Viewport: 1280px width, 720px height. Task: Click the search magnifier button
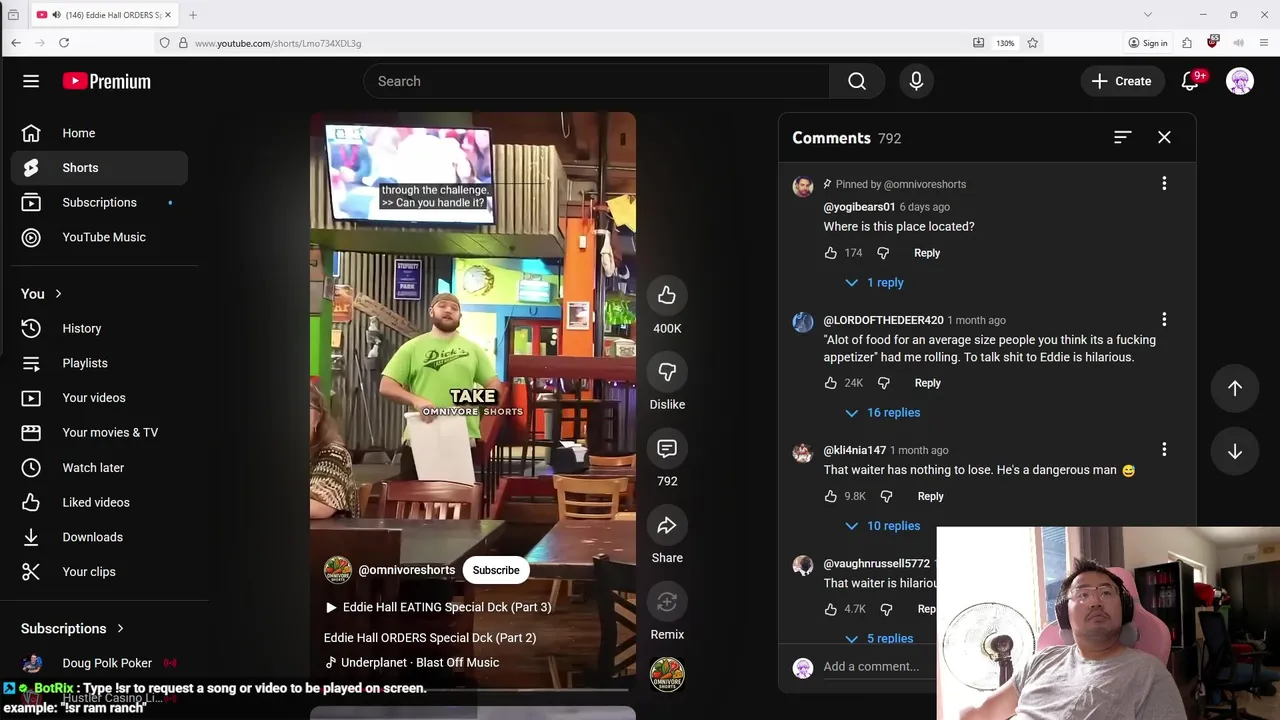click(x=857, y=81)
